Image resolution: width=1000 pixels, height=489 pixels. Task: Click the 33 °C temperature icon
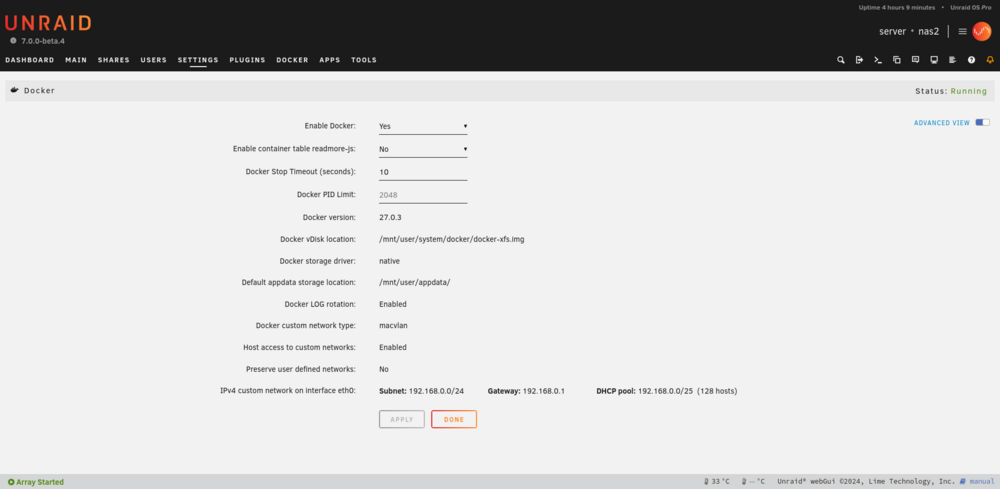point(707,481)
